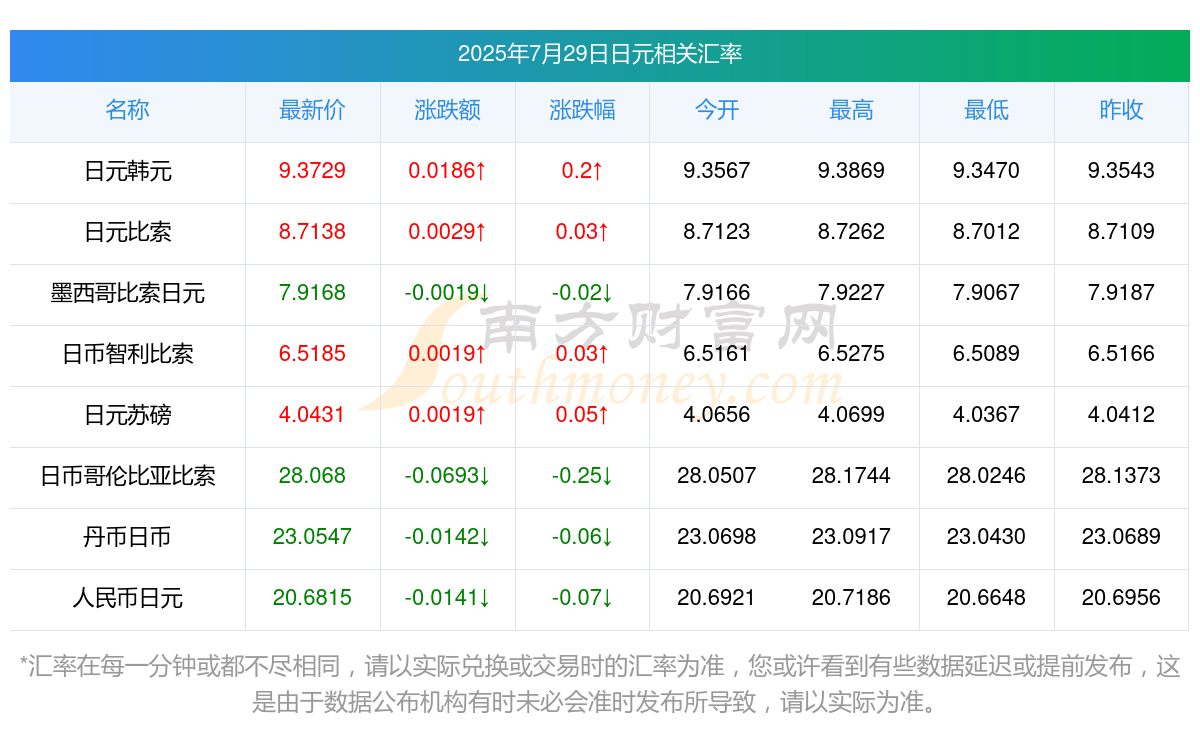Select latest price 9.3729
This screenshot has width=1200, height=733.
point(313,171)
